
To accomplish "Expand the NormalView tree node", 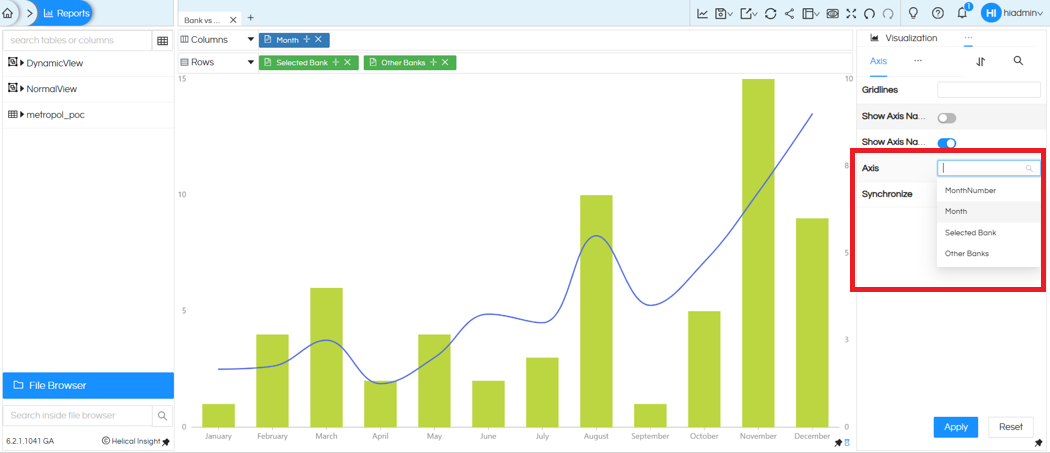I will pyautogui.click(x=22, y=88).
